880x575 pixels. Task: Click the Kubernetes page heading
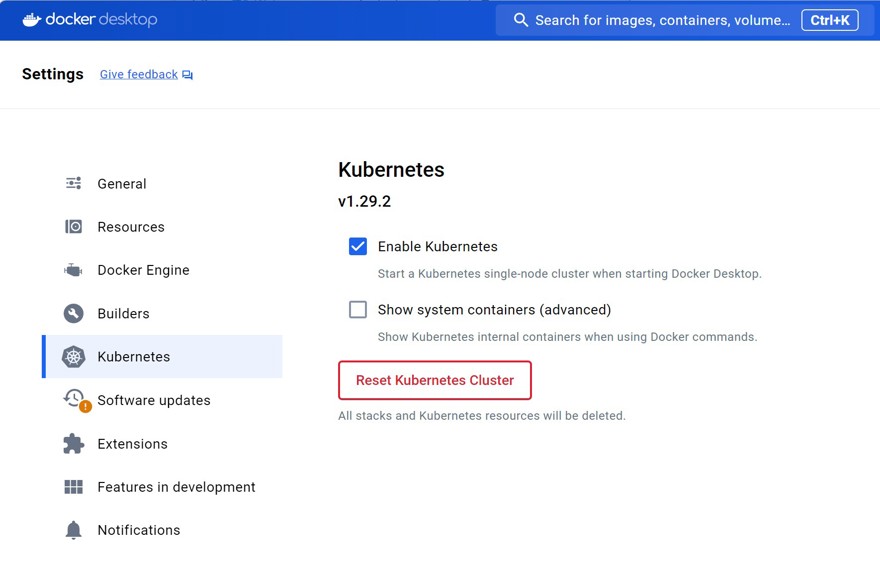pos(391,169)
